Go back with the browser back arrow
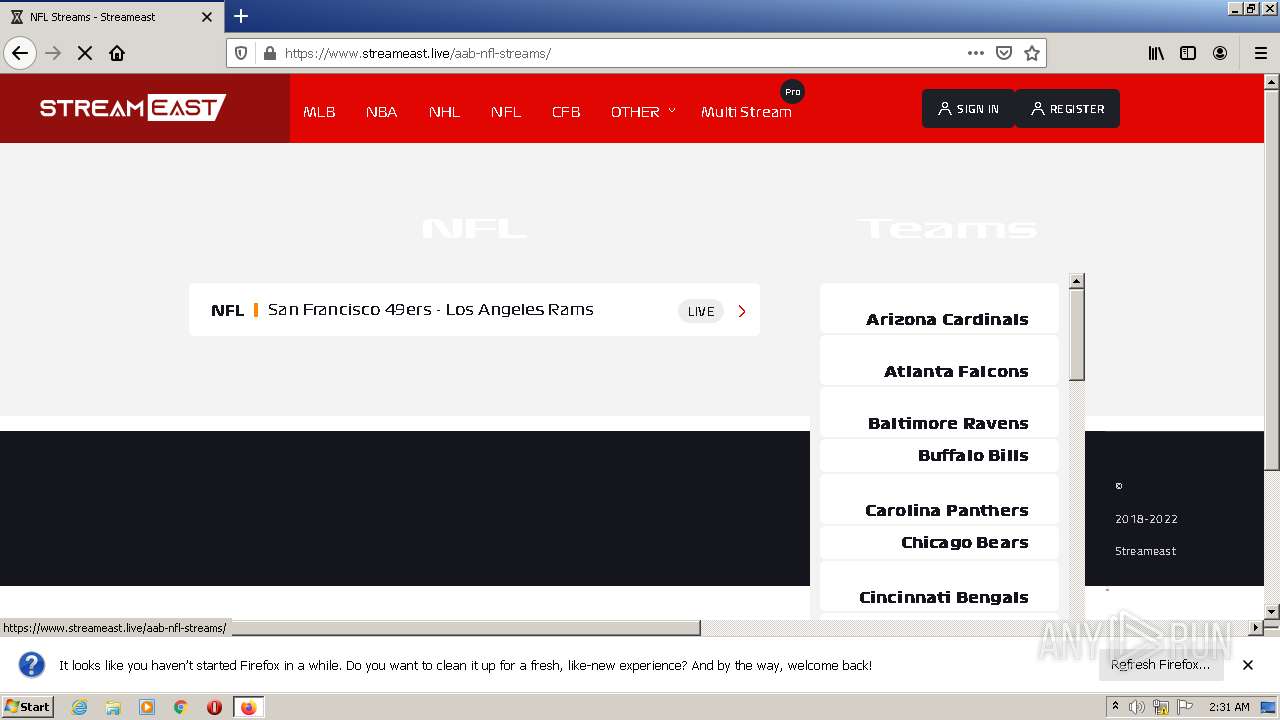1280x720 pixels. tap(20, 53)
